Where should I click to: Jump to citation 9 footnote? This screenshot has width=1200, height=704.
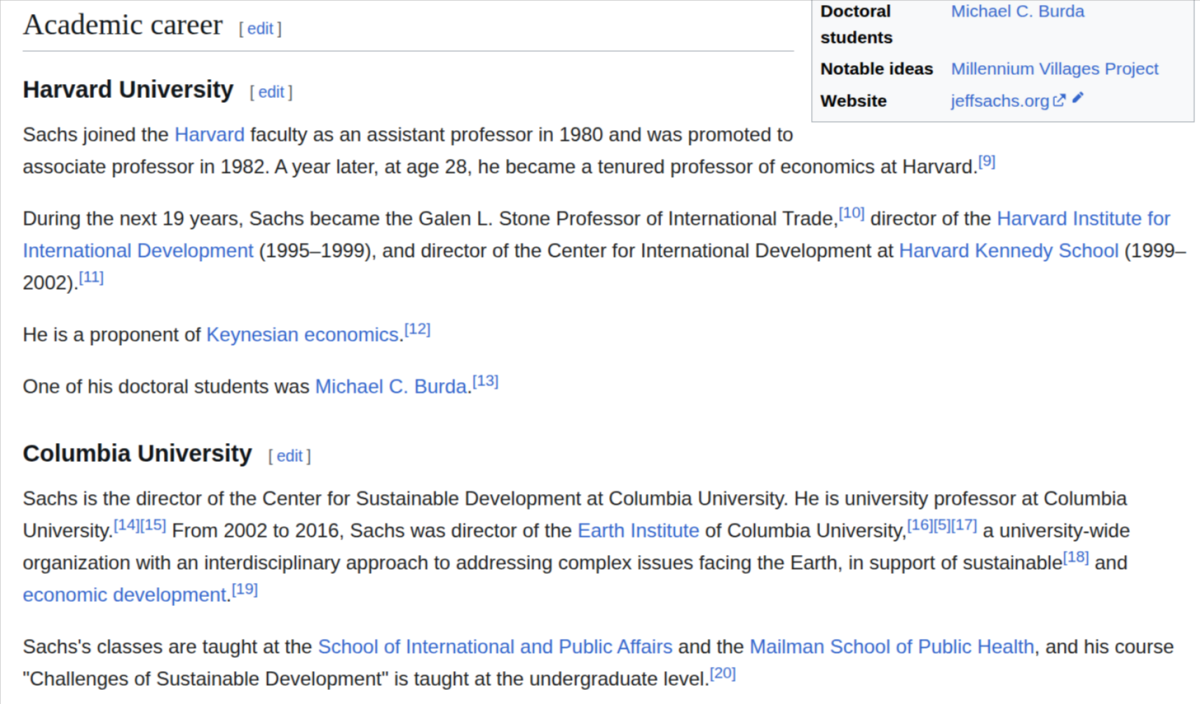[x=987, y=161]
